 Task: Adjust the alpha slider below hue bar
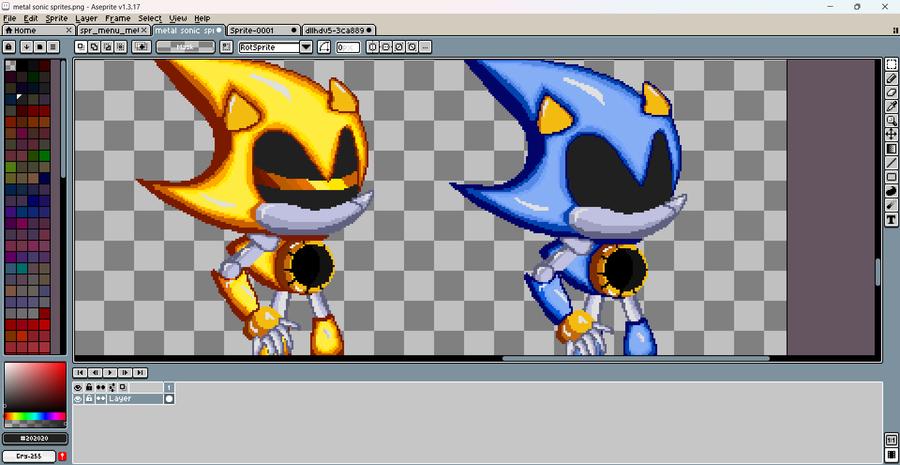tap(36, 424)
